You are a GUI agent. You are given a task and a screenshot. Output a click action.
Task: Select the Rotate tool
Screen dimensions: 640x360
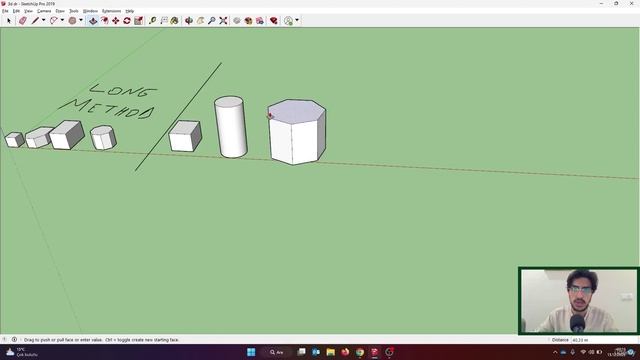coord(127,20)
